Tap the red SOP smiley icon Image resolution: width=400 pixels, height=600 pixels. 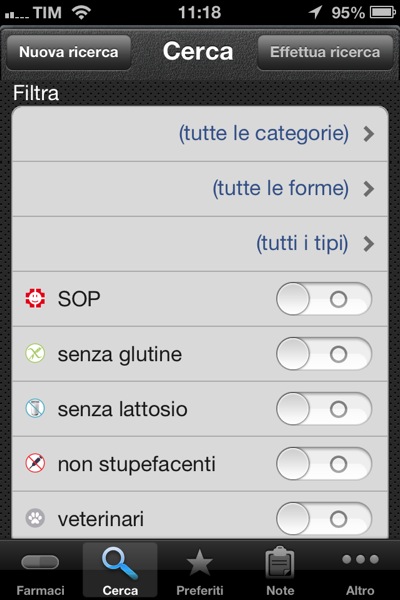tap(35, 298)
